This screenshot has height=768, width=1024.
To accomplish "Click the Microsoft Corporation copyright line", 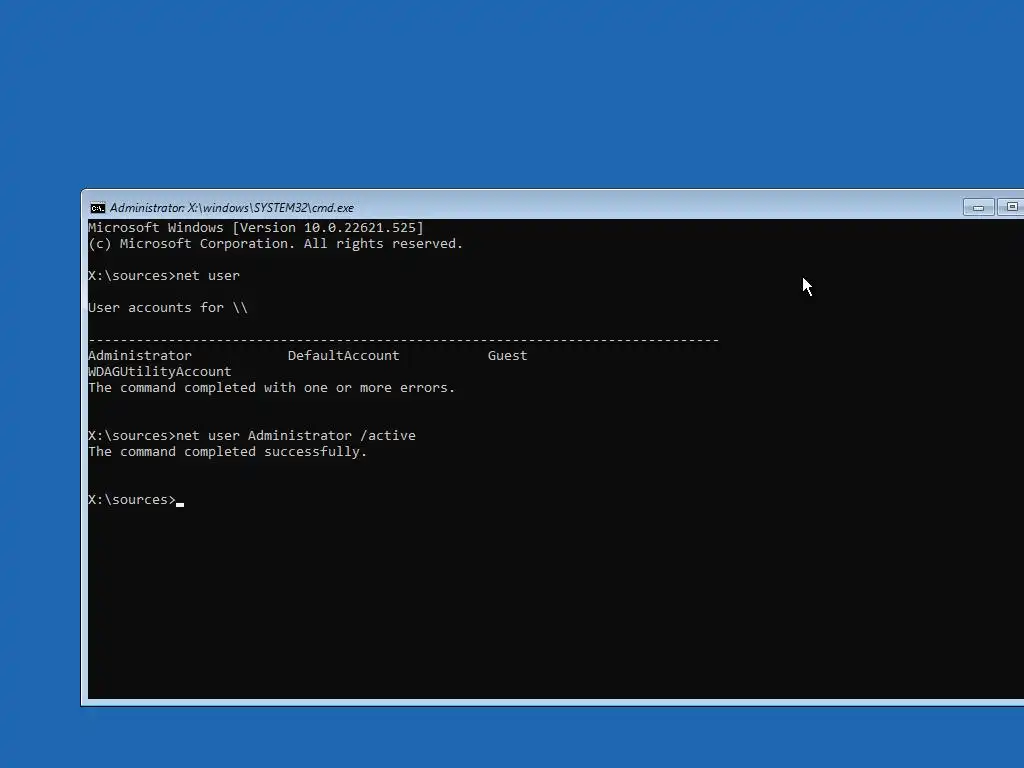I will click(x=276, y=244).
